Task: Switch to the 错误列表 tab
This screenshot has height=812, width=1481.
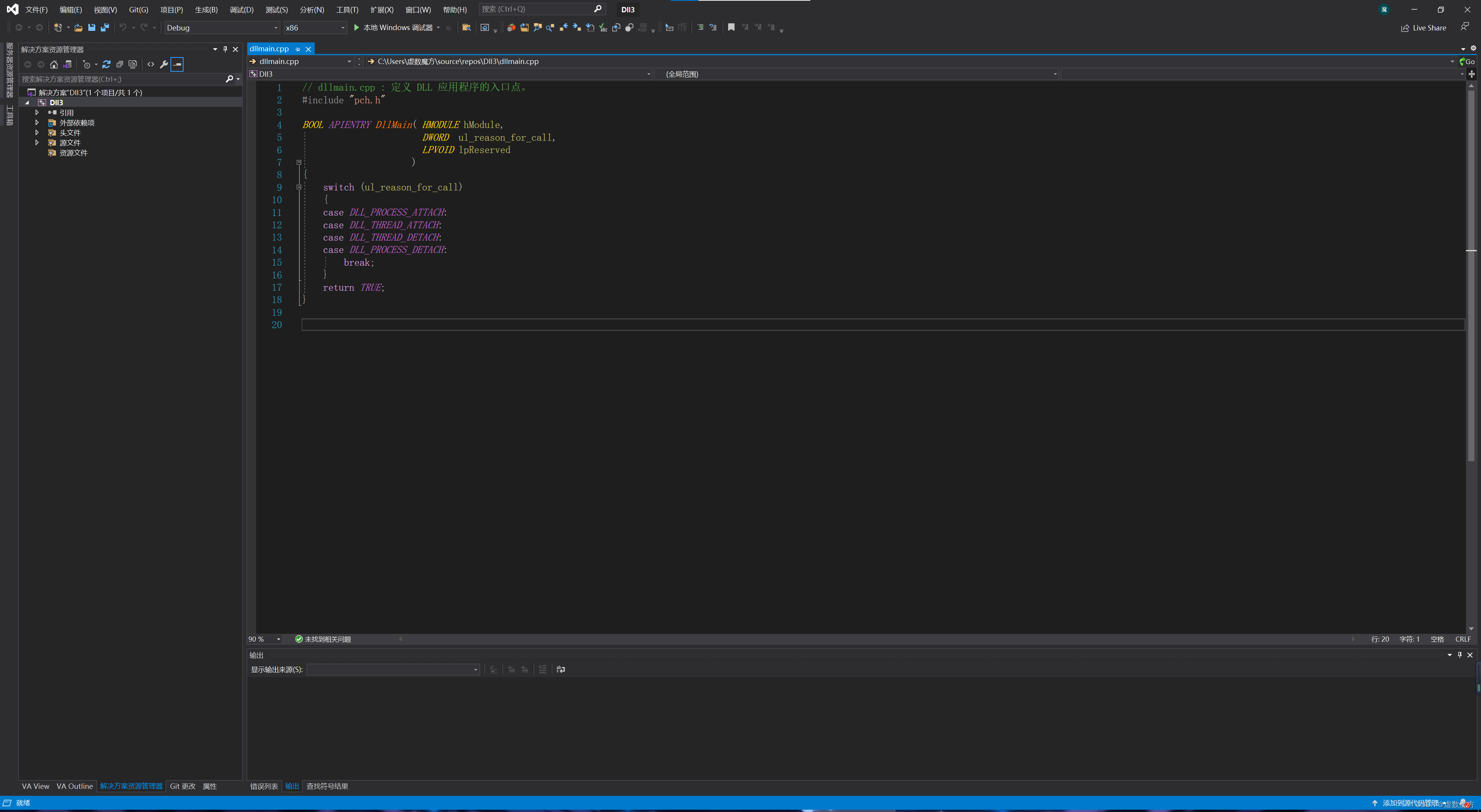Action: 264,786
